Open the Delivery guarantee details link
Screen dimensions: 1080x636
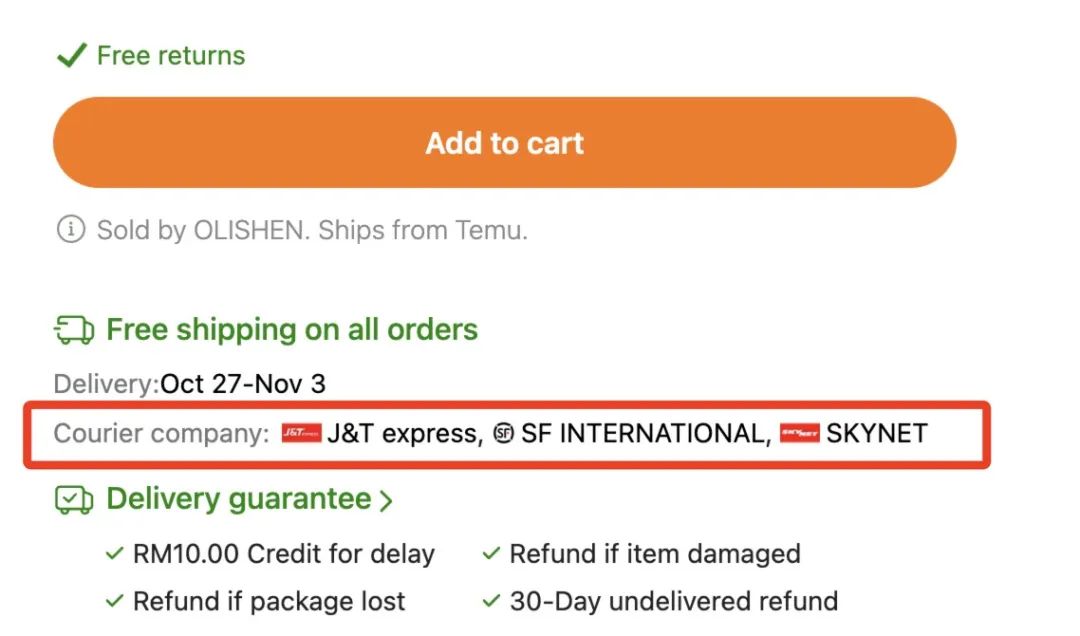[x=238, y=498]
